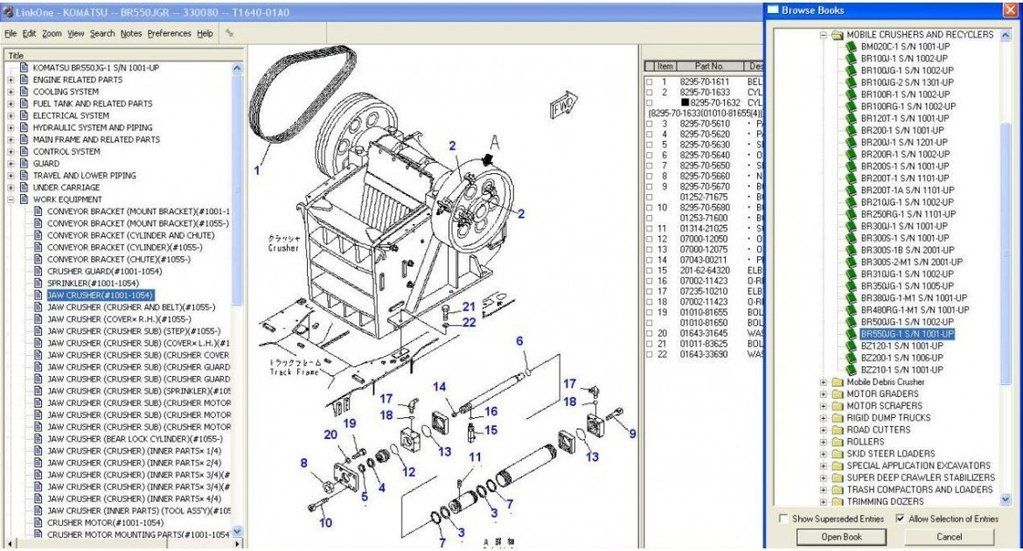Select MAIN FRAME AND RELATED PARTS entry
The height and width of the screenshot is (551, 1023).
pyautogui.click(x=96, y=140)
